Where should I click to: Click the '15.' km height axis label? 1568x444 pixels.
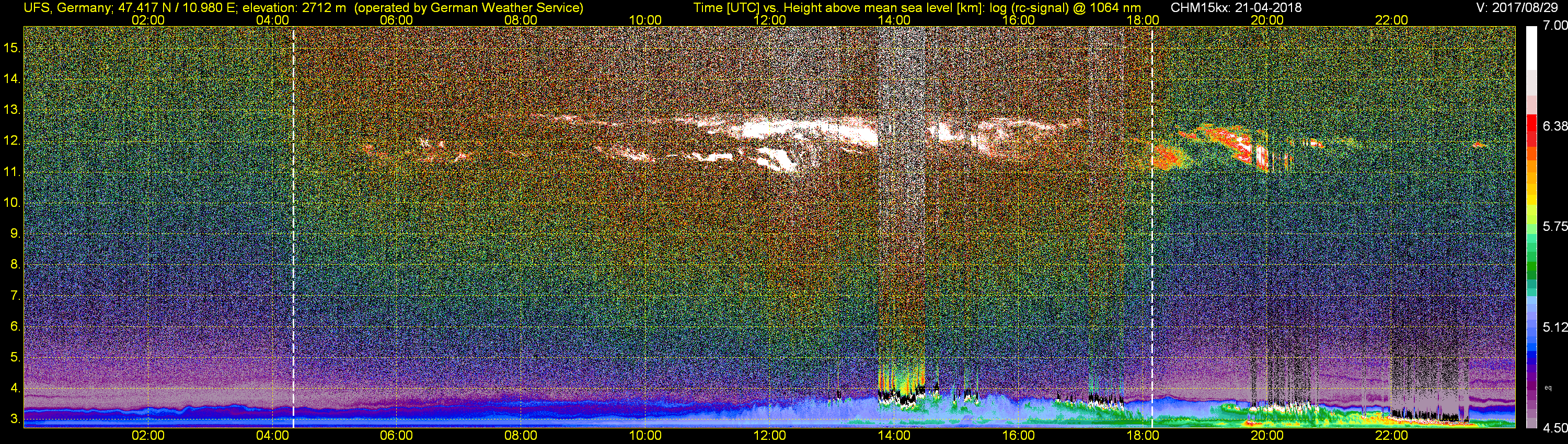[12, 48]
